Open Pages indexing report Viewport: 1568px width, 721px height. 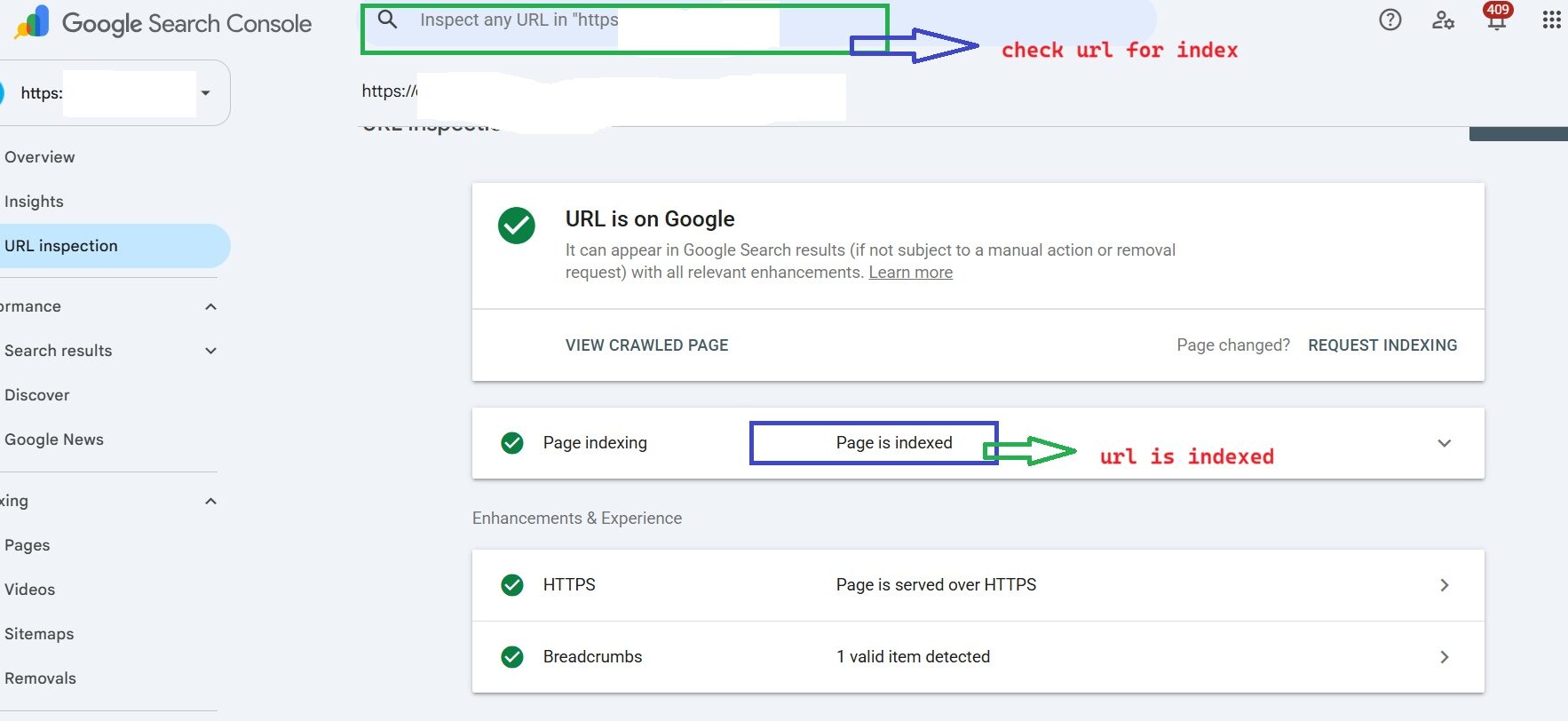tap(28, 545)
